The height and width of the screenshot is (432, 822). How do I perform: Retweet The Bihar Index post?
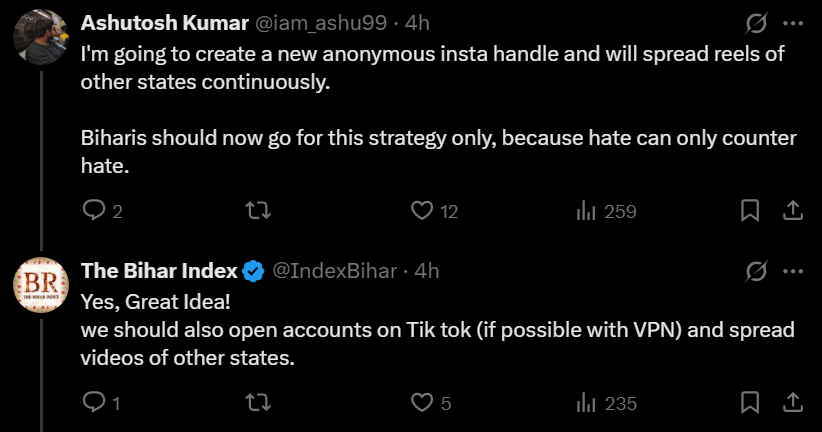[x=257, y=403]
